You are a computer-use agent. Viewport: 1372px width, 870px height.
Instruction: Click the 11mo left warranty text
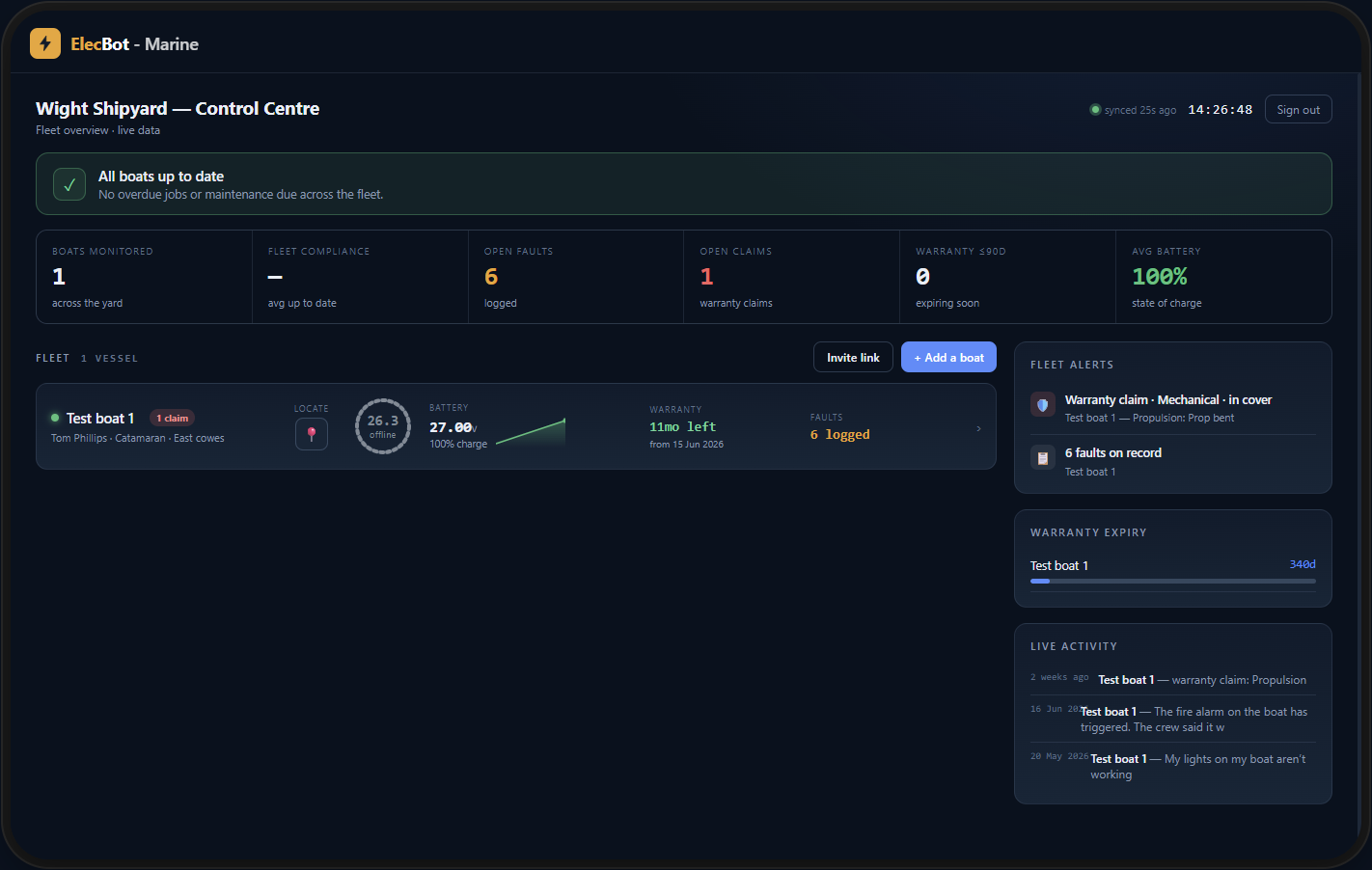pos(682,426)
